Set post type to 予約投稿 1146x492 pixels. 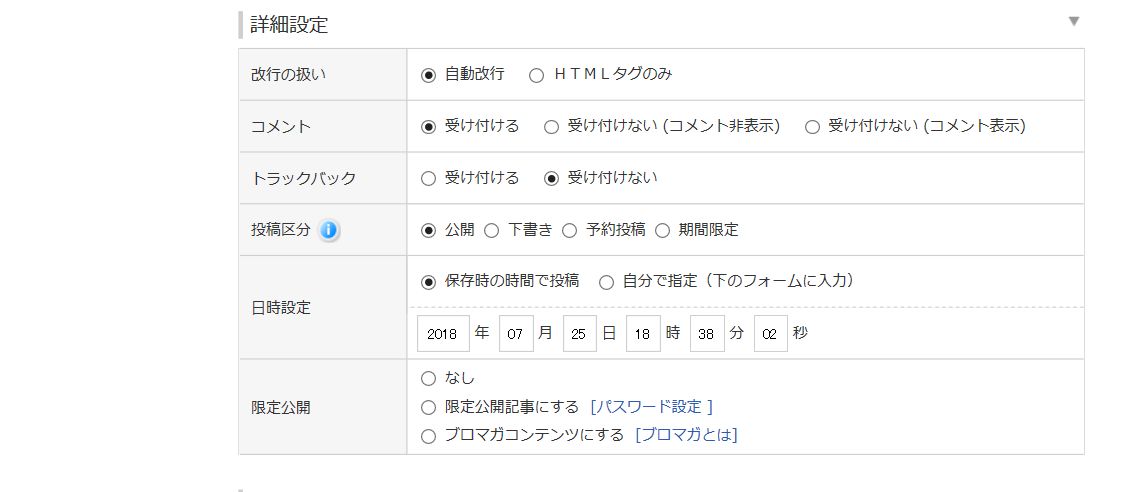(x=569, y=231)
